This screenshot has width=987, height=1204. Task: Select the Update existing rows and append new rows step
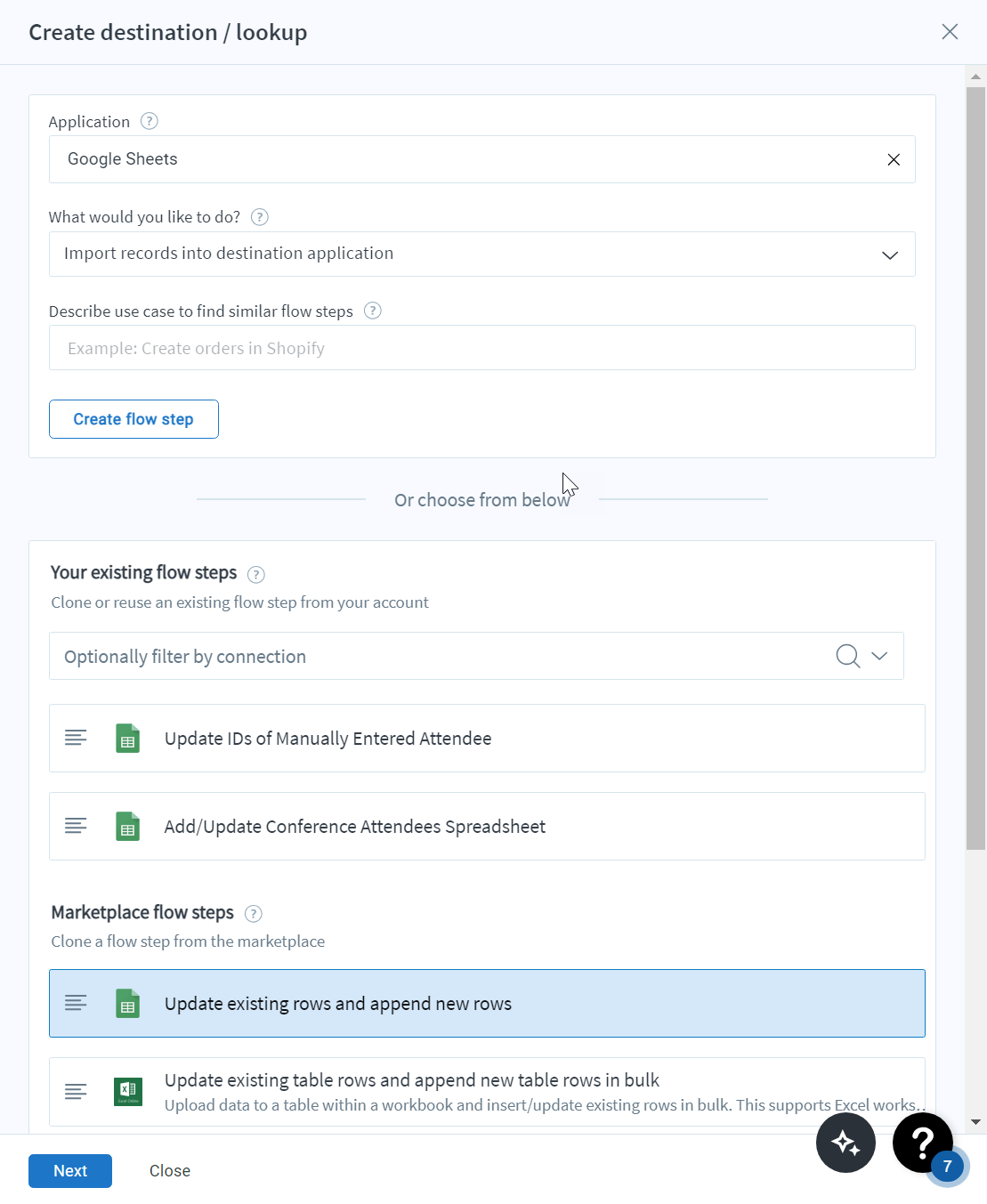[x=487, y=1003]
